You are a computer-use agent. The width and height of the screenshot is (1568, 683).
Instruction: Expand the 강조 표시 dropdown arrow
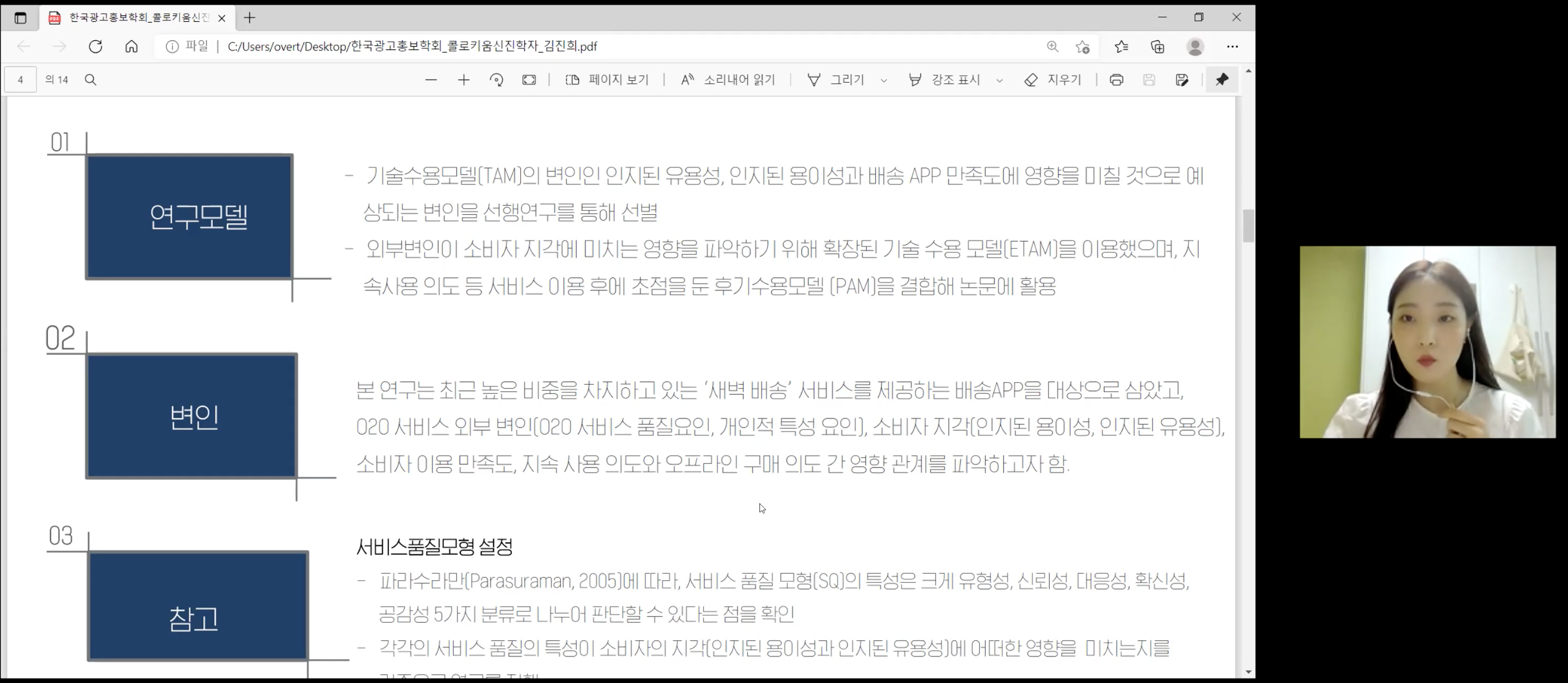click(x=999, y=80)
